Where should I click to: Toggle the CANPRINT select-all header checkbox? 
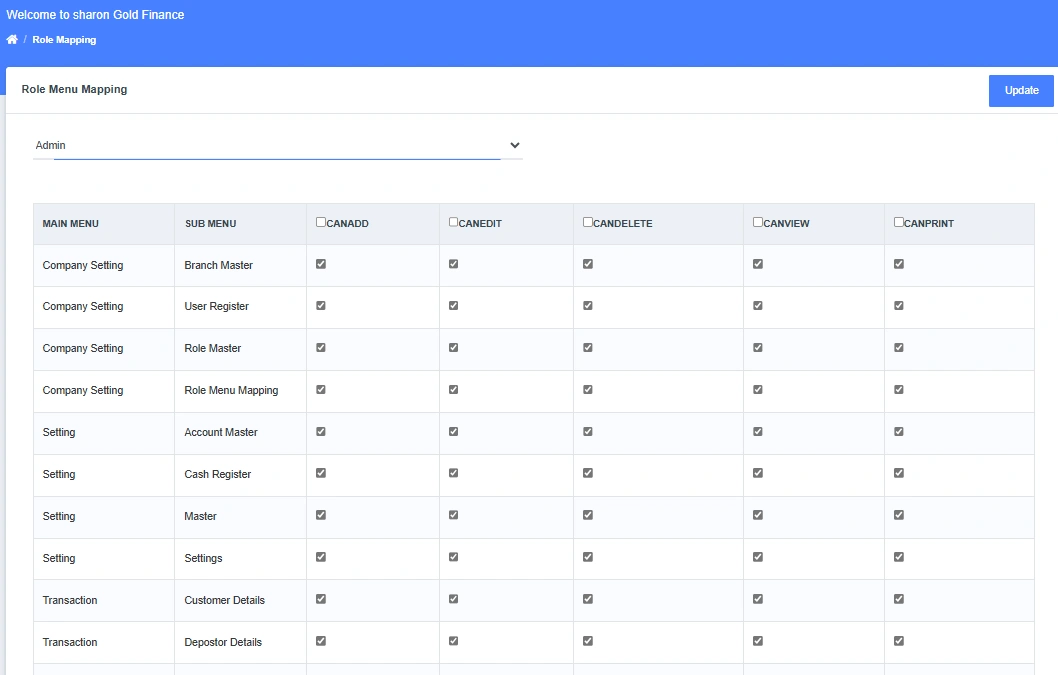899,222
